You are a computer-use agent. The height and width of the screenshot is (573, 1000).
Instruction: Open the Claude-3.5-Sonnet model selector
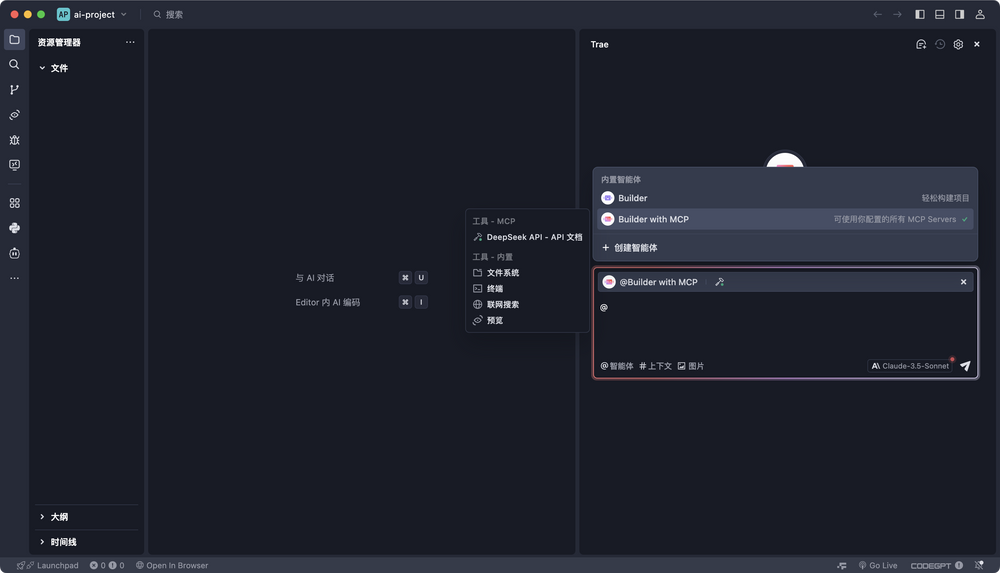[x=909, y=366]
